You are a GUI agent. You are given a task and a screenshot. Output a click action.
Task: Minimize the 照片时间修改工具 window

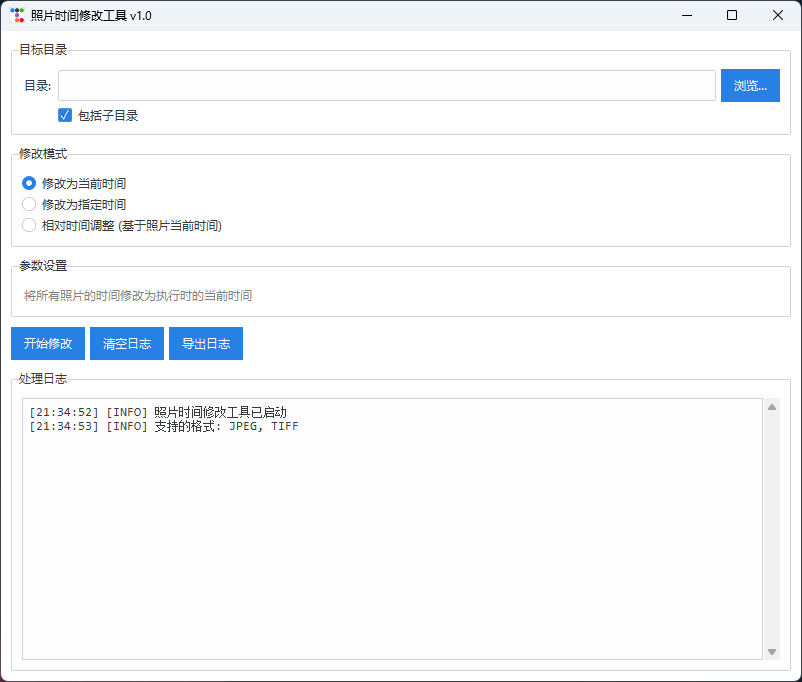(x=686, y=16)
